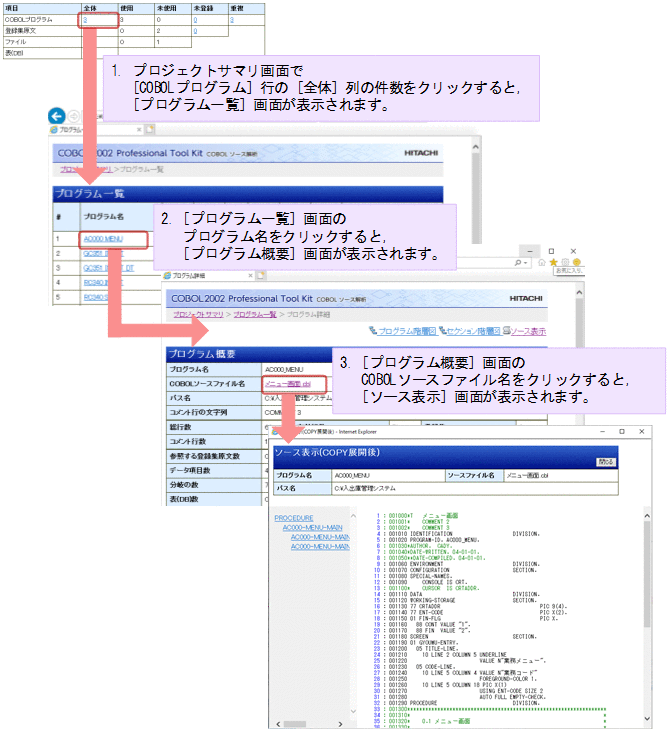Click the 全体 column header in summary table
Image resolution: width=668 pixels, height=731 pixels.
click(x=90, y=8)
